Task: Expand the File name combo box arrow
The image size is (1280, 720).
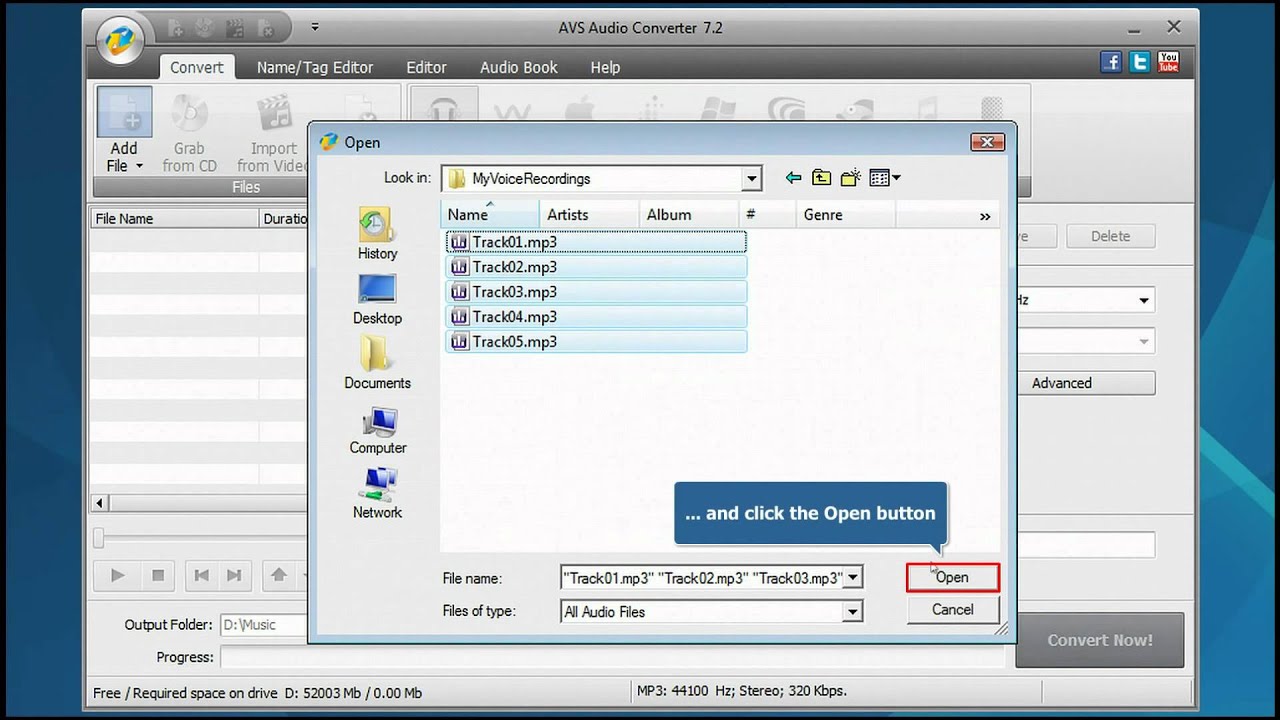Action: coord(853,577)
